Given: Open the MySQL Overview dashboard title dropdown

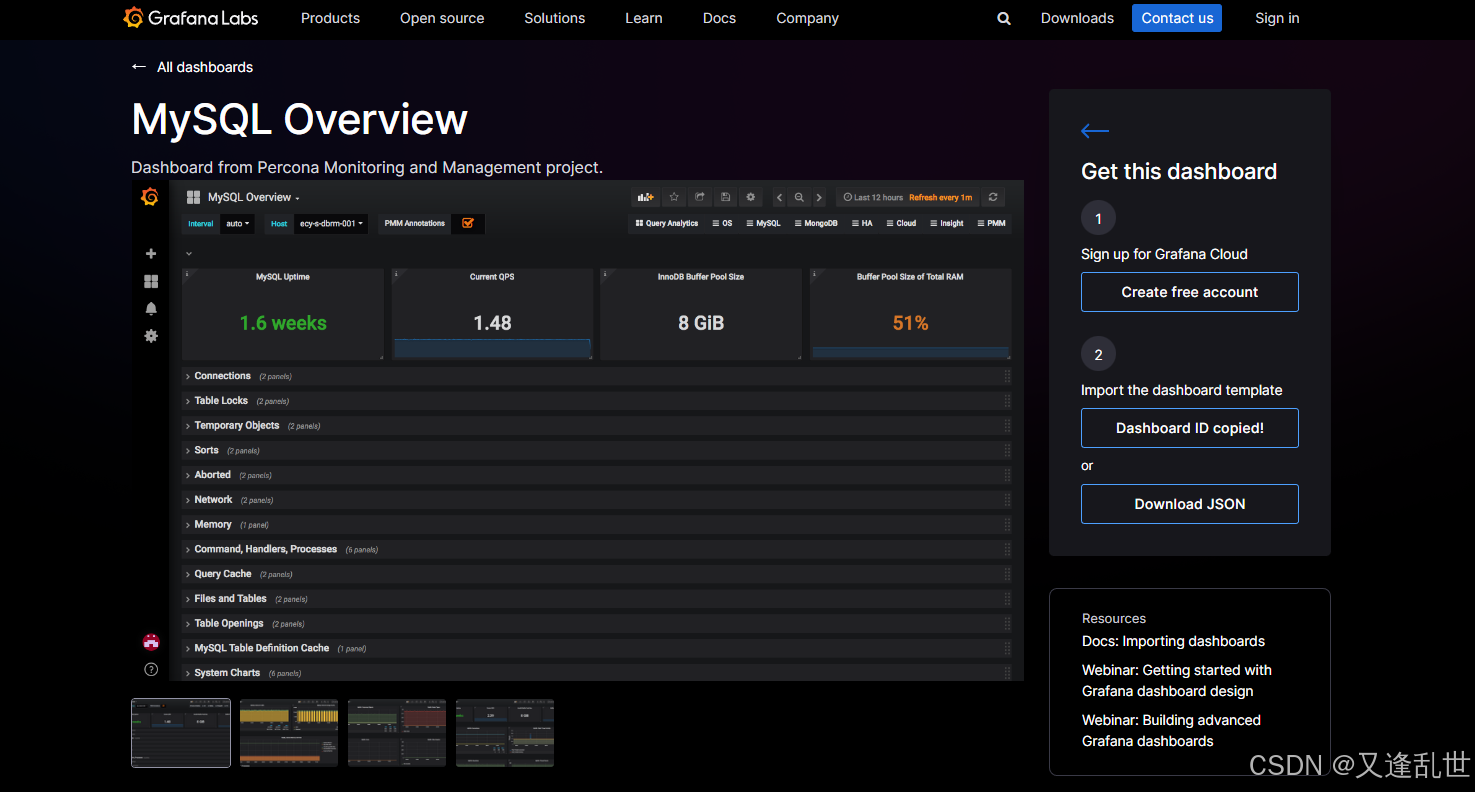Looking at the screenshot, I should click(254, 197).
